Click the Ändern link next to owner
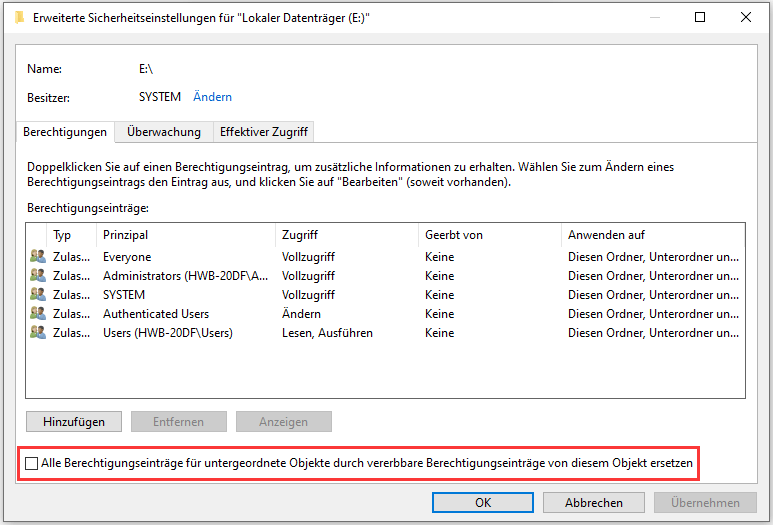The image size is (773, 525). 212,97
